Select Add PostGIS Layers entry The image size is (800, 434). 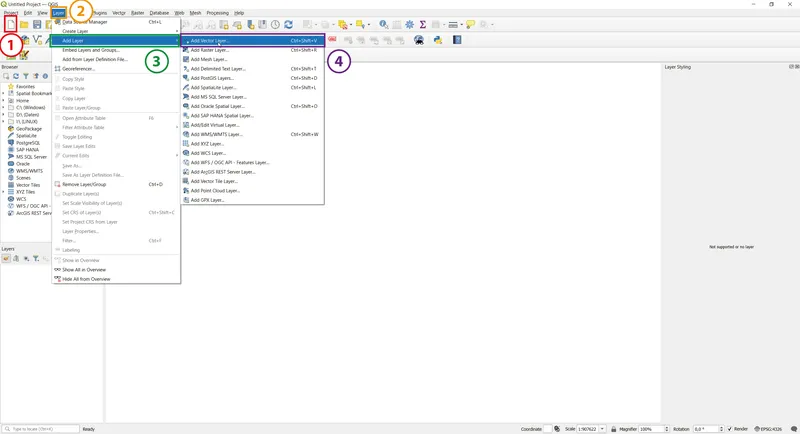pos(253,78)
